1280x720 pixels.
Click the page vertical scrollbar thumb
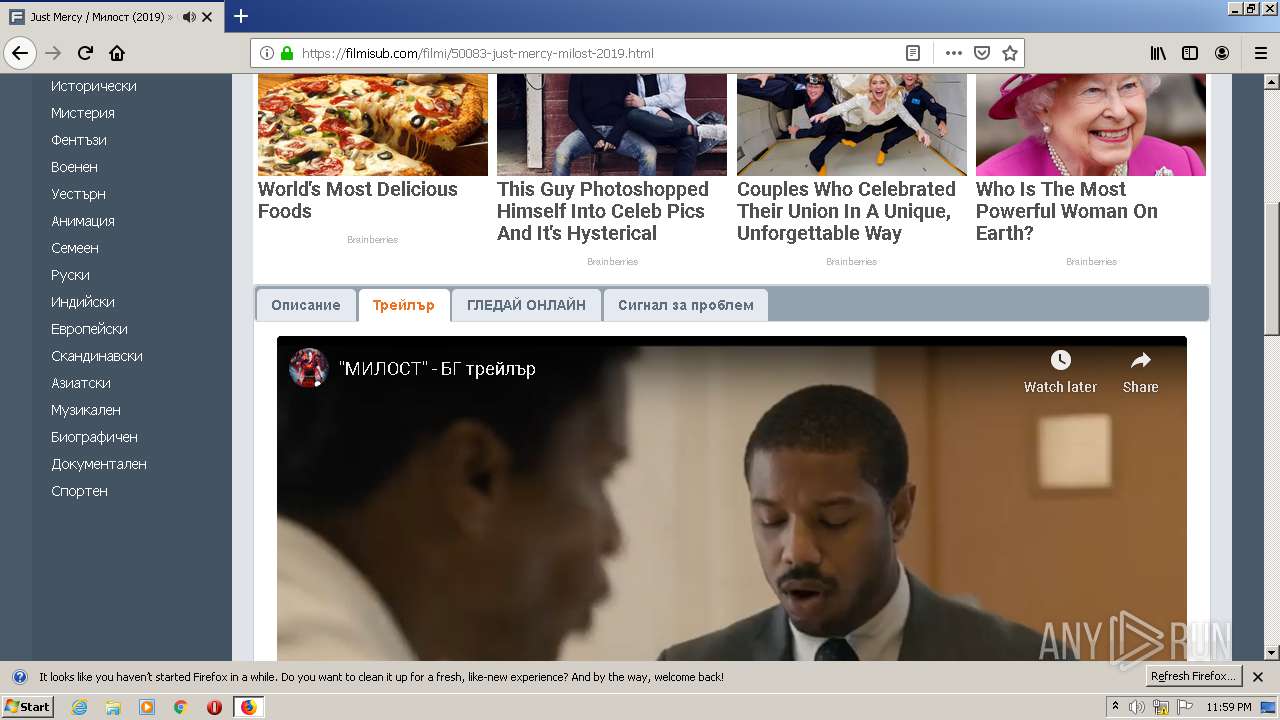tap(1272, 268)
